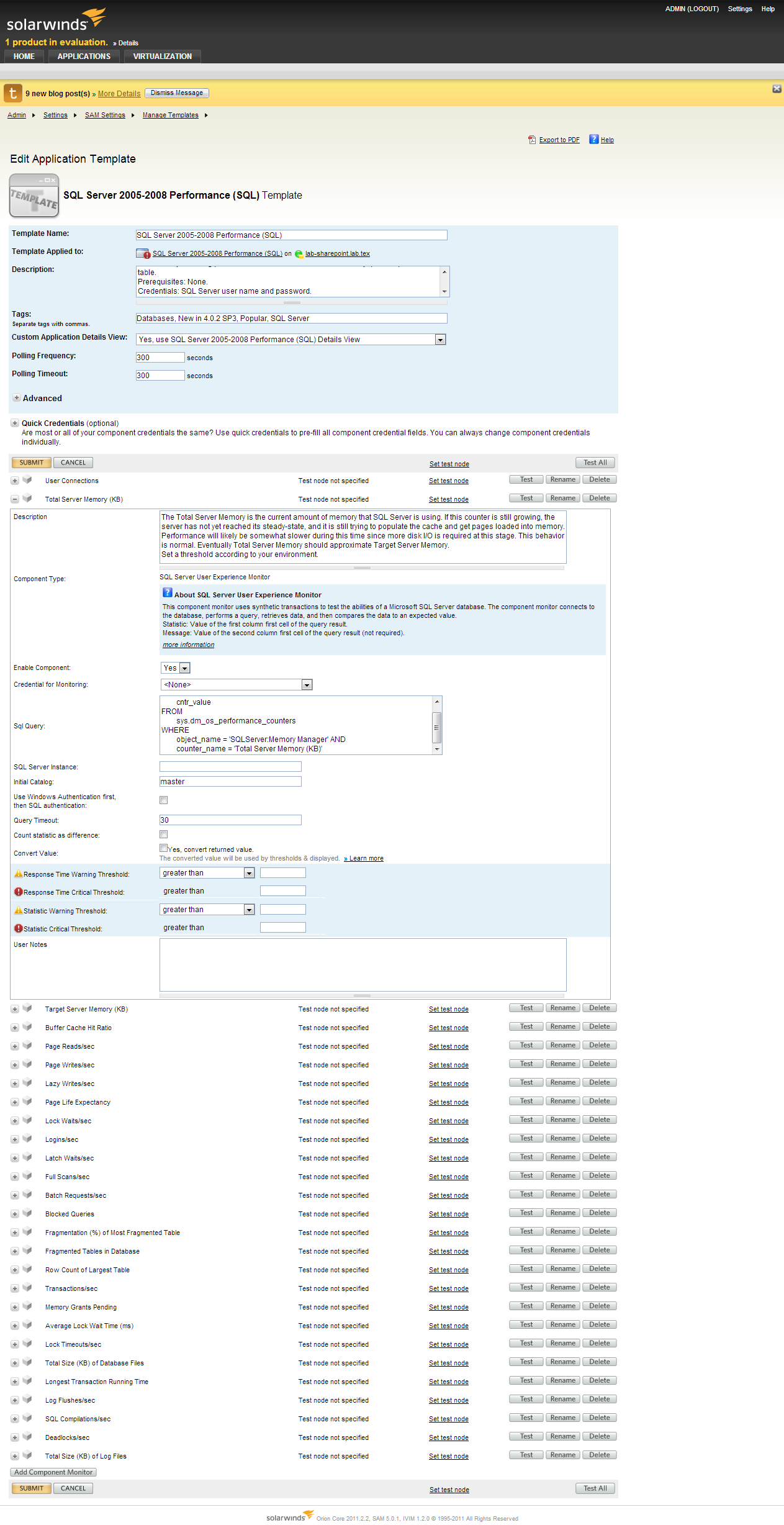Click Help in top right menu
The width and height of the screenshot is (784, 1525).
point(768,9)
